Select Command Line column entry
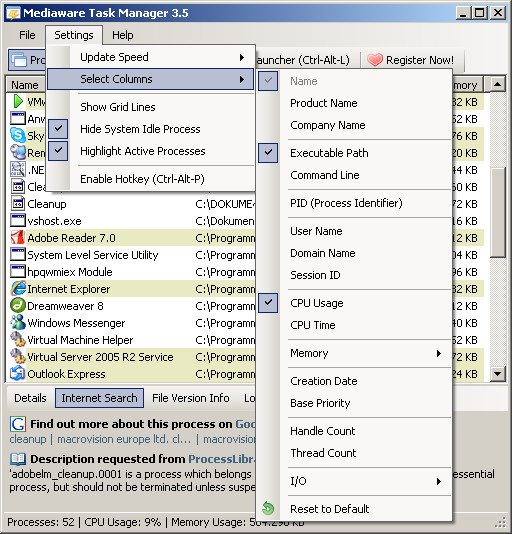Viewport: 512px width, 534px height. [354, 175]
